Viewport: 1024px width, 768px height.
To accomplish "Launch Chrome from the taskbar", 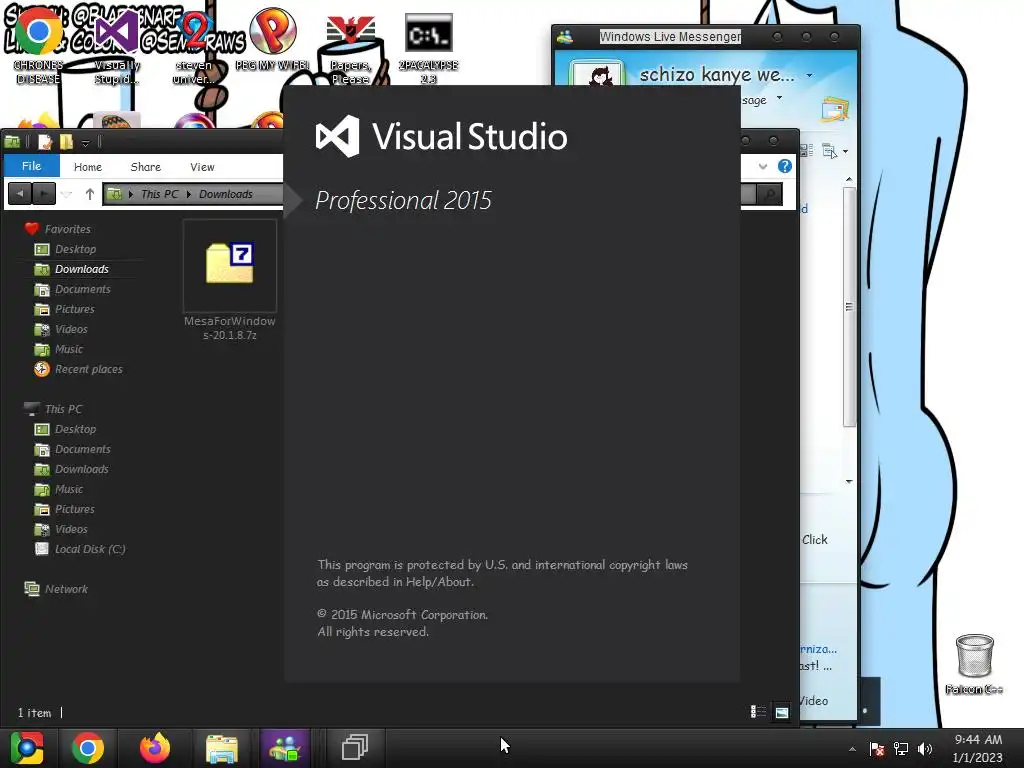I will 88,748.
